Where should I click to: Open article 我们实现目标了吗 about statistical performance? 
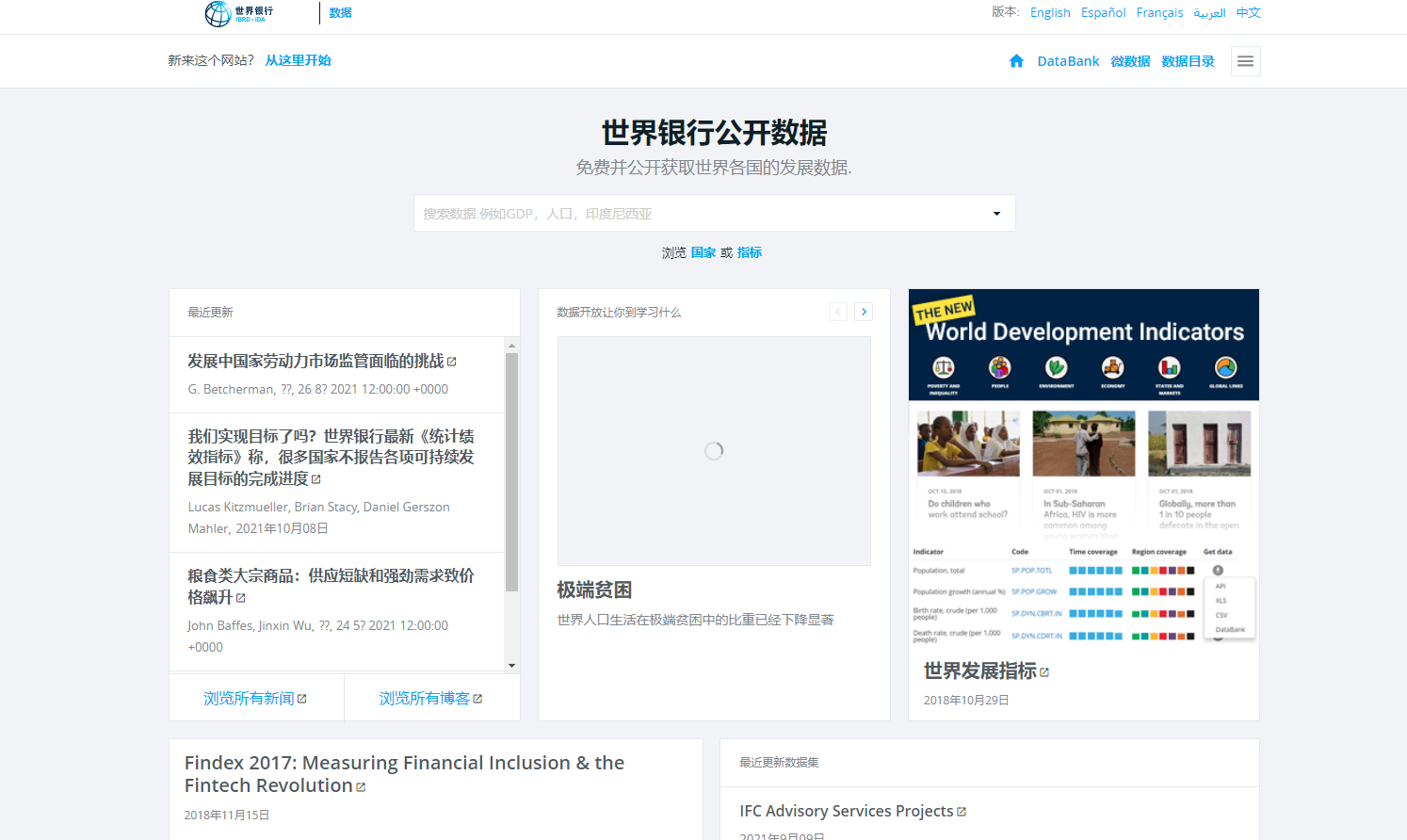point(331,458)
